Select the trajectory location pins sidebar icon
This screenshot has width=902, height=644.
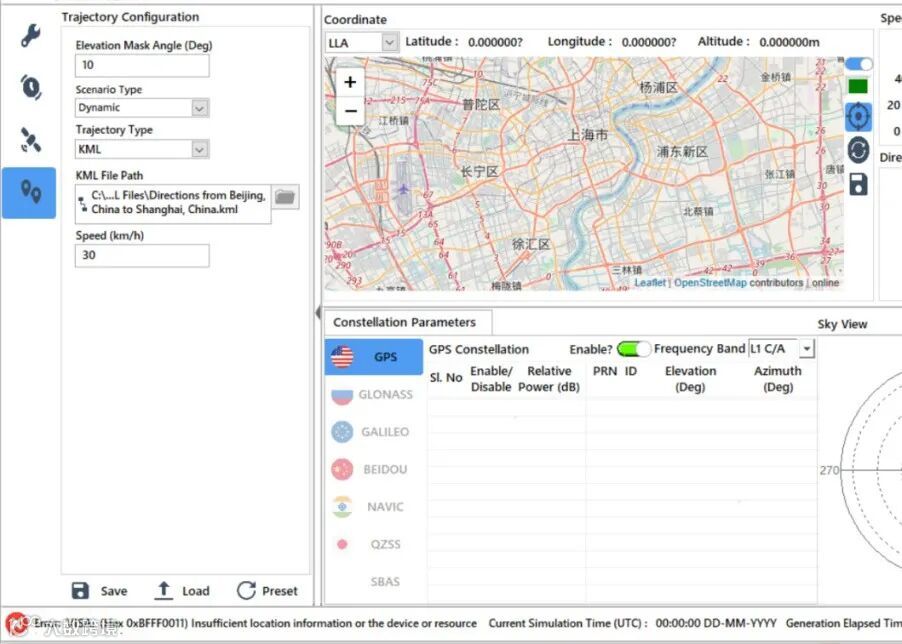coord(29,193)
